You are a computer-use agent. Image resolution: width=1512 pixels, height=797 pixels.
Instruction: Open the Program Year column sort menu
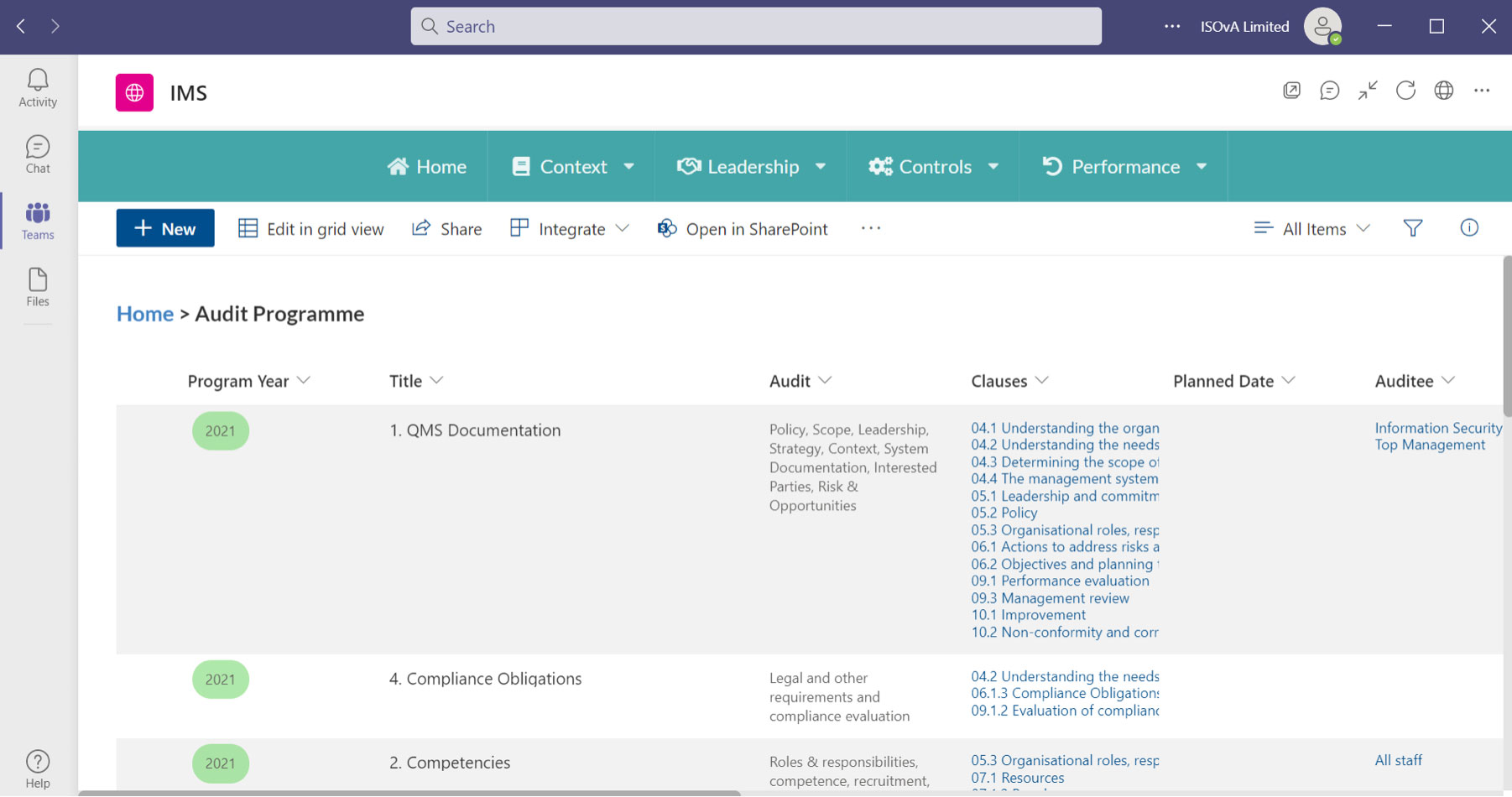[305, 380]
